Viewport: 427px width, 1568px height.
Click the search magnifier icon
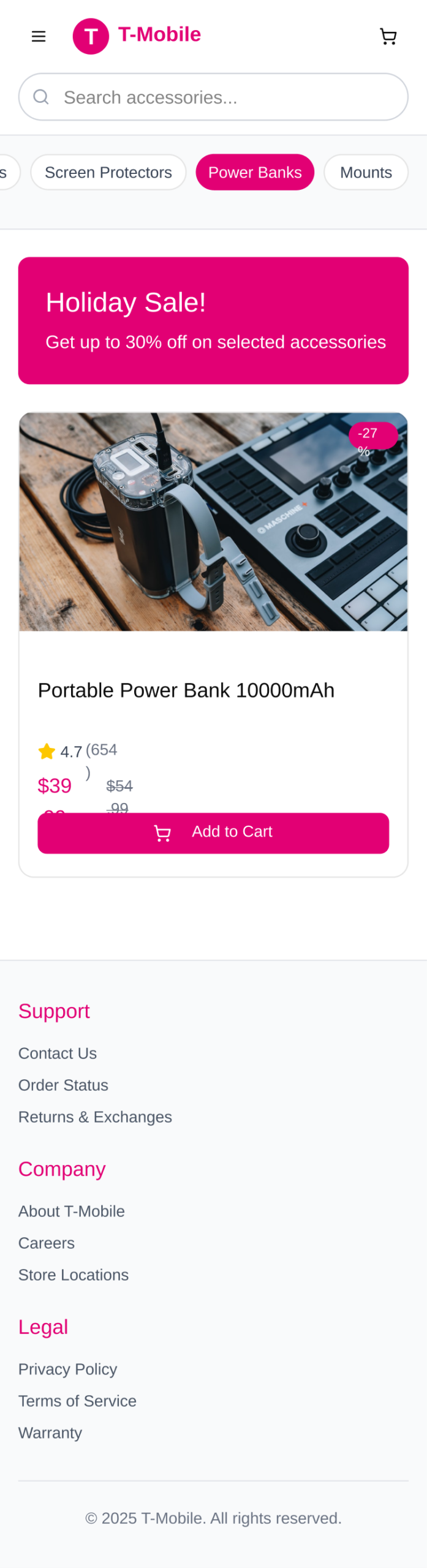click(41, 97)
